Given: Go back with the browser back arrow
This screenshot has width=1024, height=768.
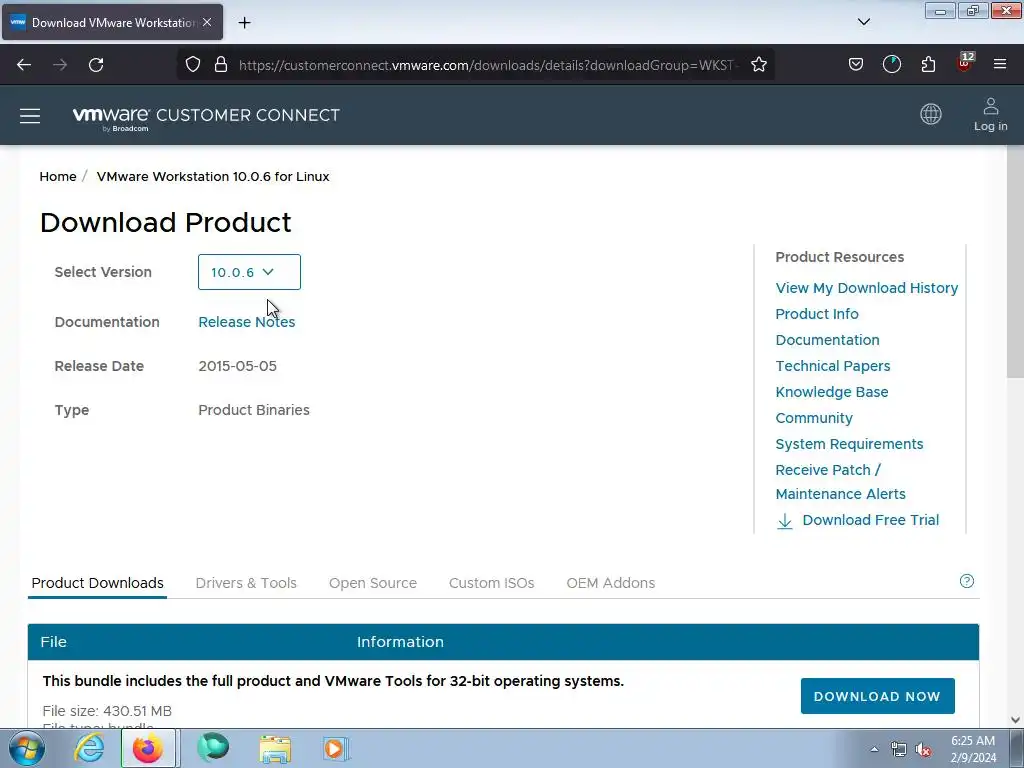Looking at the screenshot, I should tap(24, 65).
